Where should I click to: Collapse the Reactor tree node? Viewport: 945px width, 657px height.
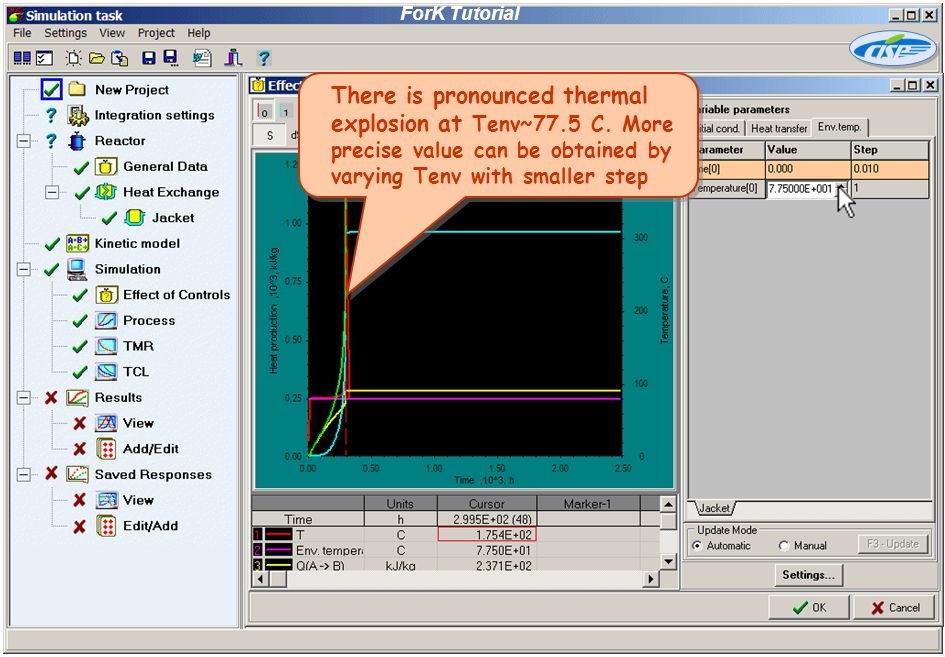[x=24, y=141]
